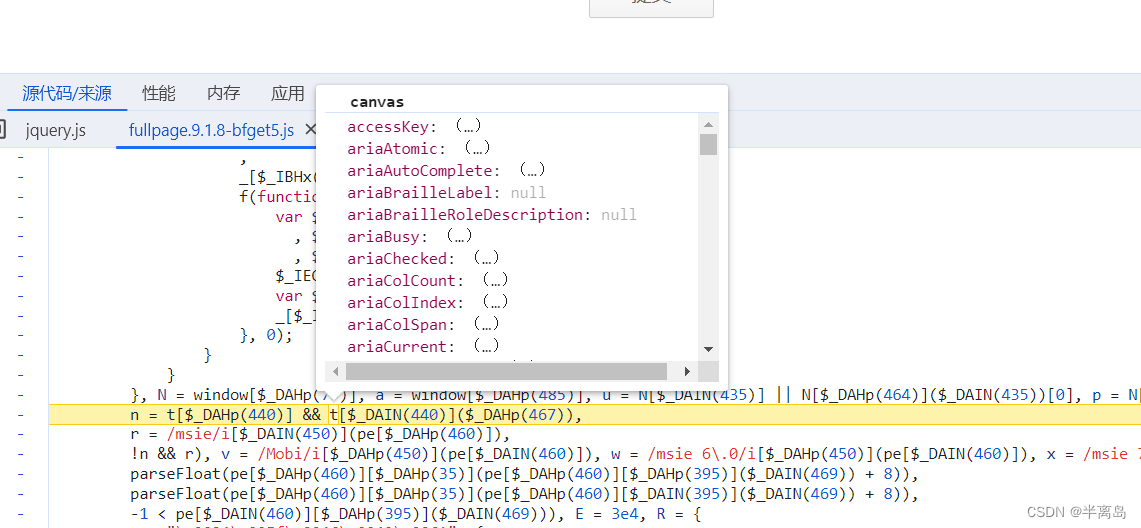The width and height of the screenshot is (1141, 528).
Task: Click the code line starting }, N = window
Action: pyautogui.click(x=635, y=395)
